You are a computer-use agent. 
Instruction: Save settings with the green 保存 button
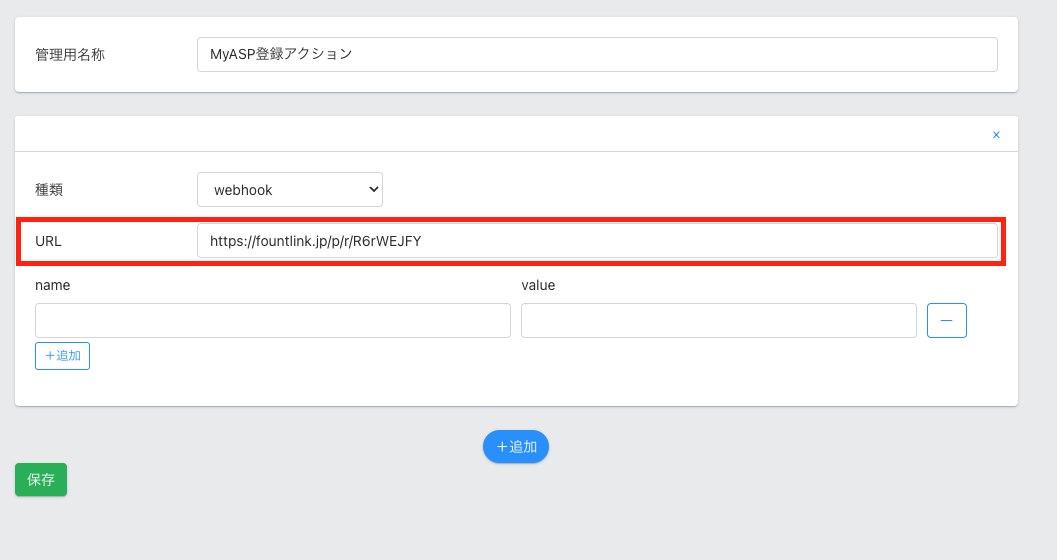41,480
